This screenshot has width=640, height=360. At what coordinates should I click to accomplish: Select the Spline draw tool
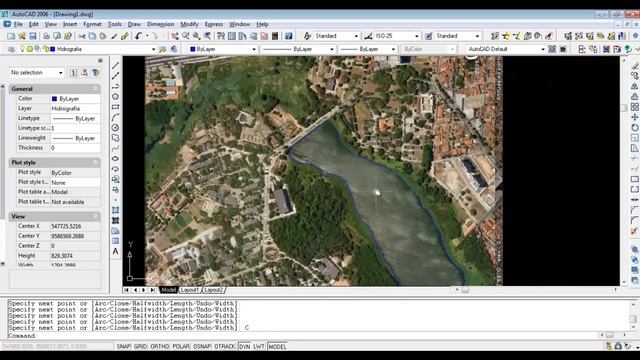[116, 148]
